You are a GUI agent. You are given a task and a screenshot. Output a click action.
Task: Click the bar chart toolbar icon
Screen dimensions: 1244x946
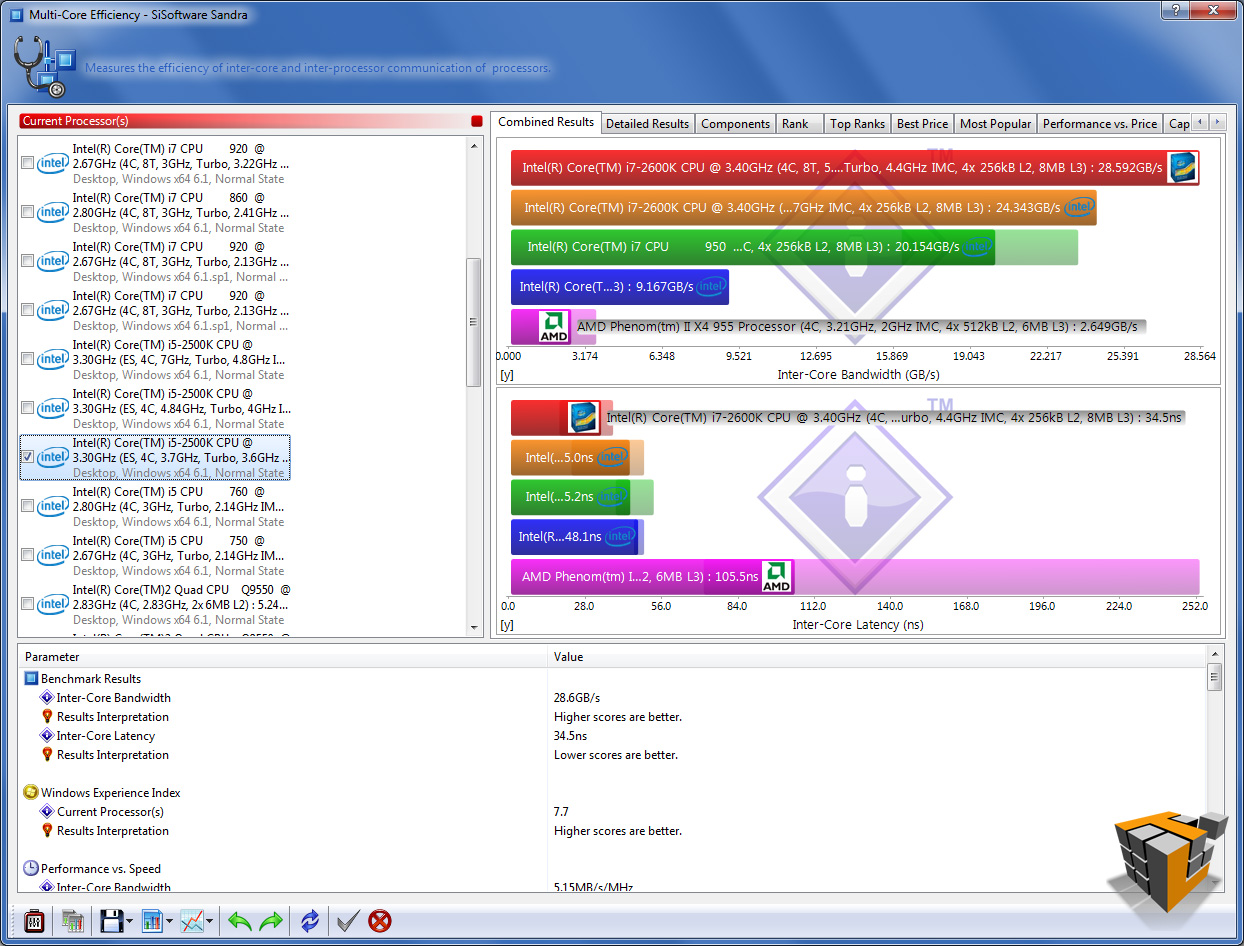[152, 921]
